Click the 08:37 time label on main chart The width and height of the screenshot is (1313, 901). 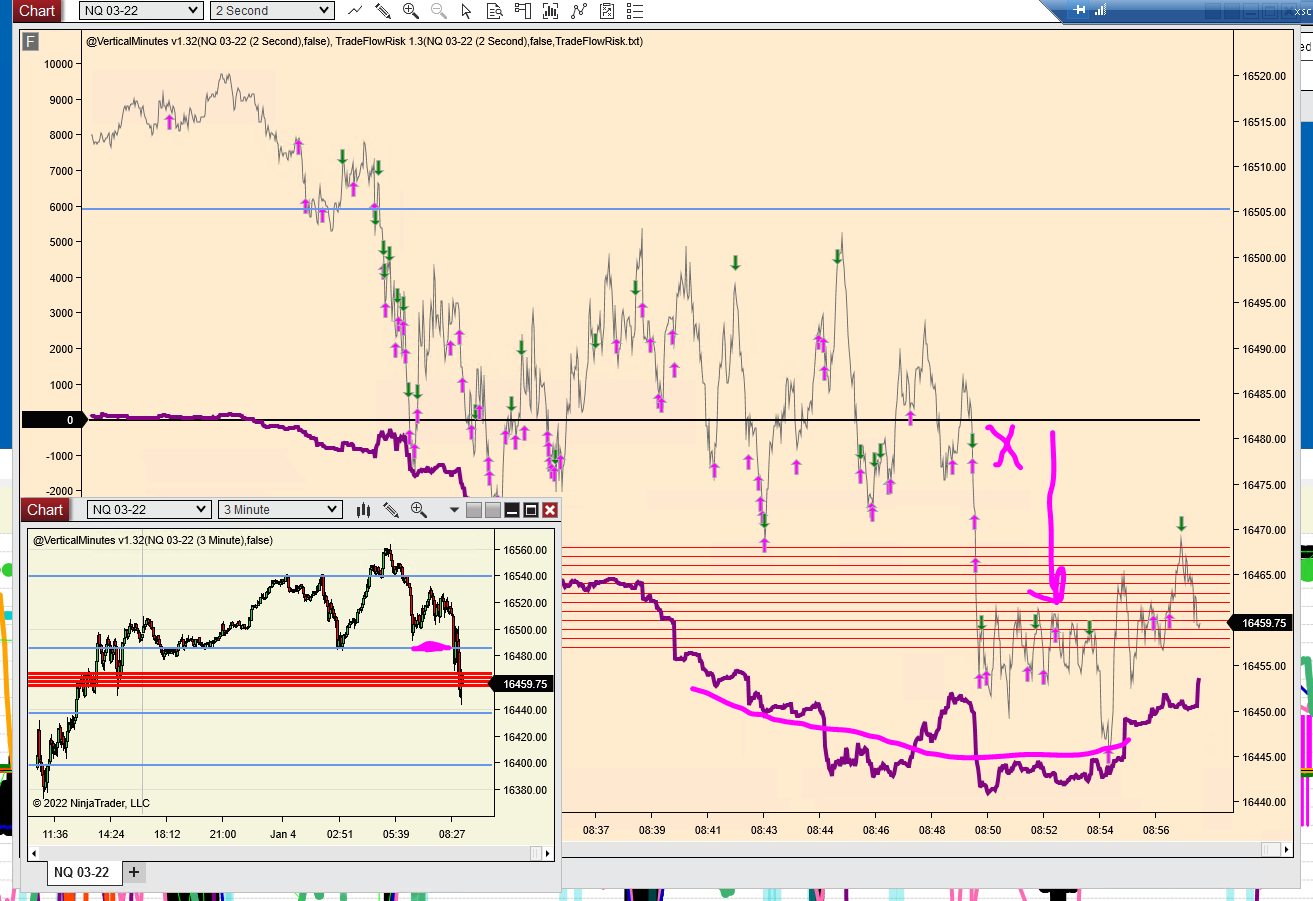coord(596,830)
